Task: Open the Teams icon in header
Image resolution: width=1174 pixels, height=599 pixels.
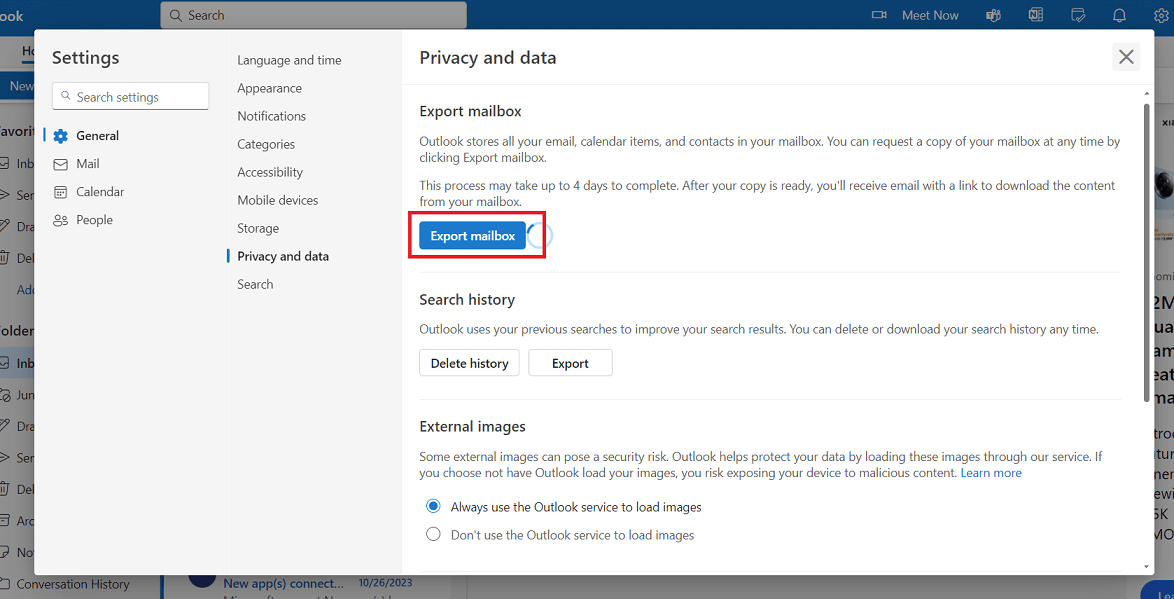Action: click(x=994, y=15)
